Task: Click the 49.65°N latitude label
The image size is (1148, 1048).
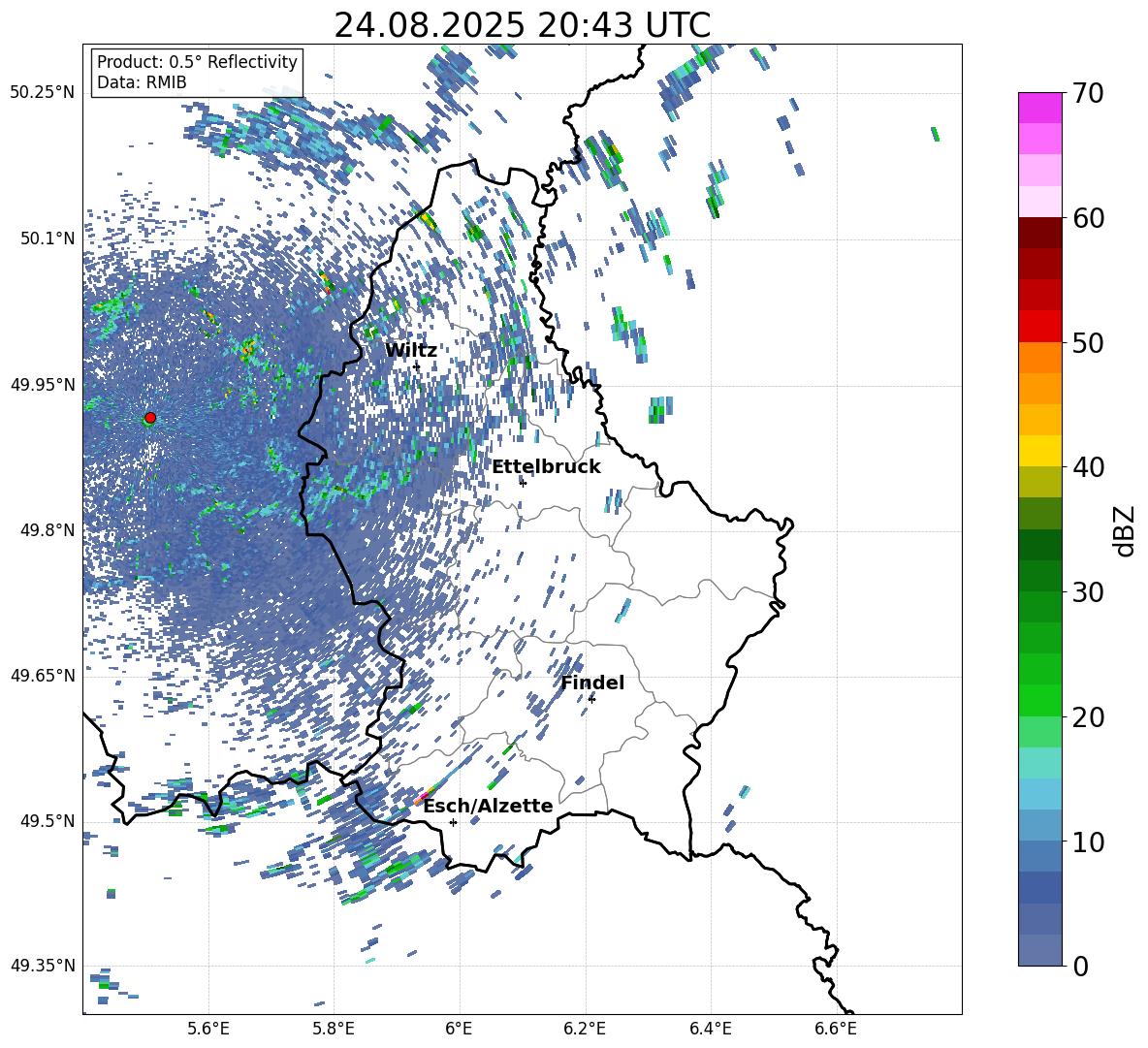Action: click(x=43, y=675)
